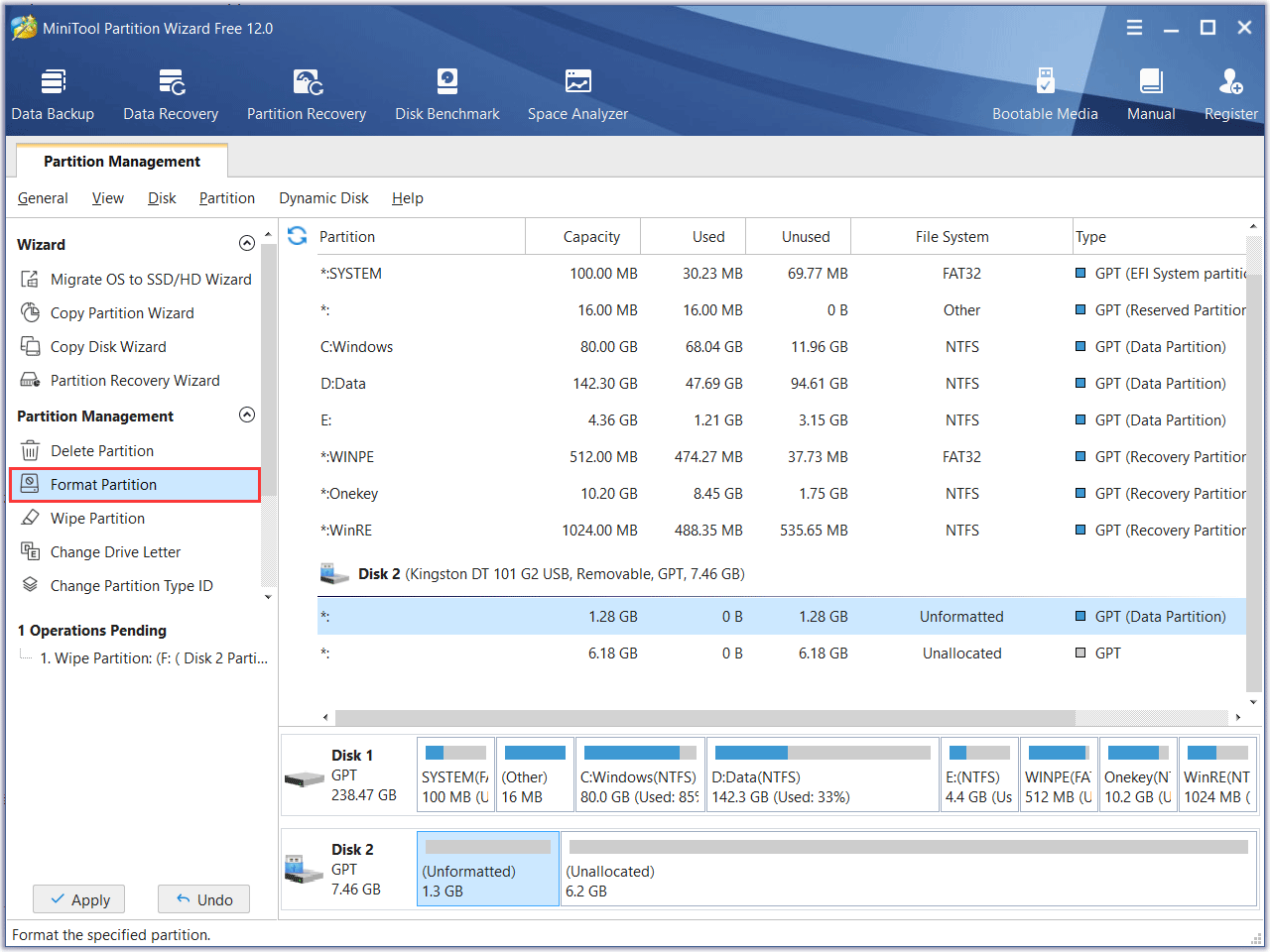Viewport: 1270px width, 952px height.
Task: Select the *:SYSTEM partition row
Action: pos(782,274)
